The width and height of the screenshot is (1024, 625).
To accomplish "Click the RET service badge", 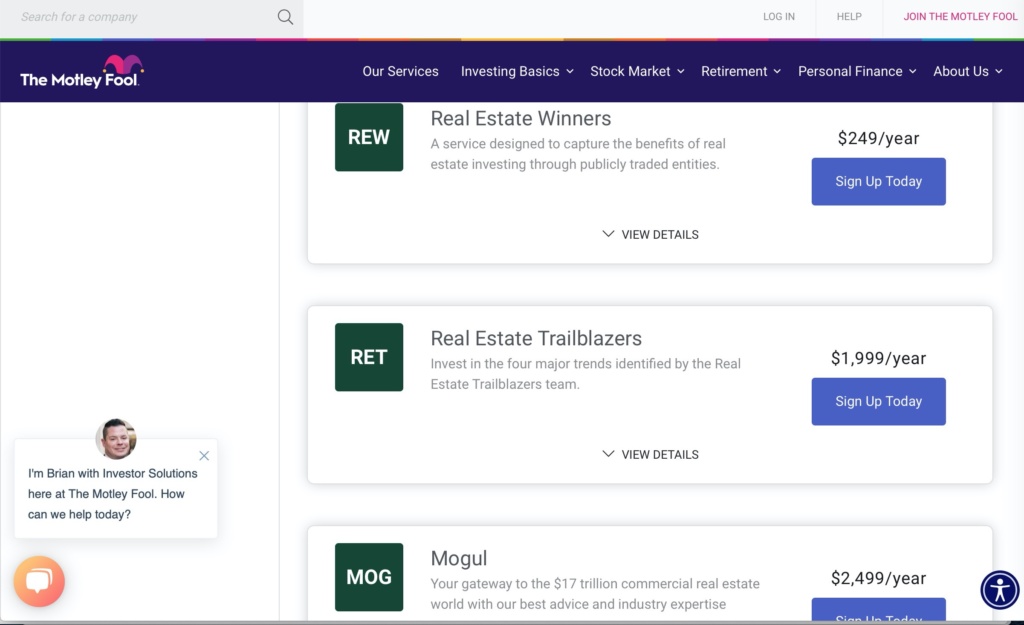I will (x=369, y=357).
